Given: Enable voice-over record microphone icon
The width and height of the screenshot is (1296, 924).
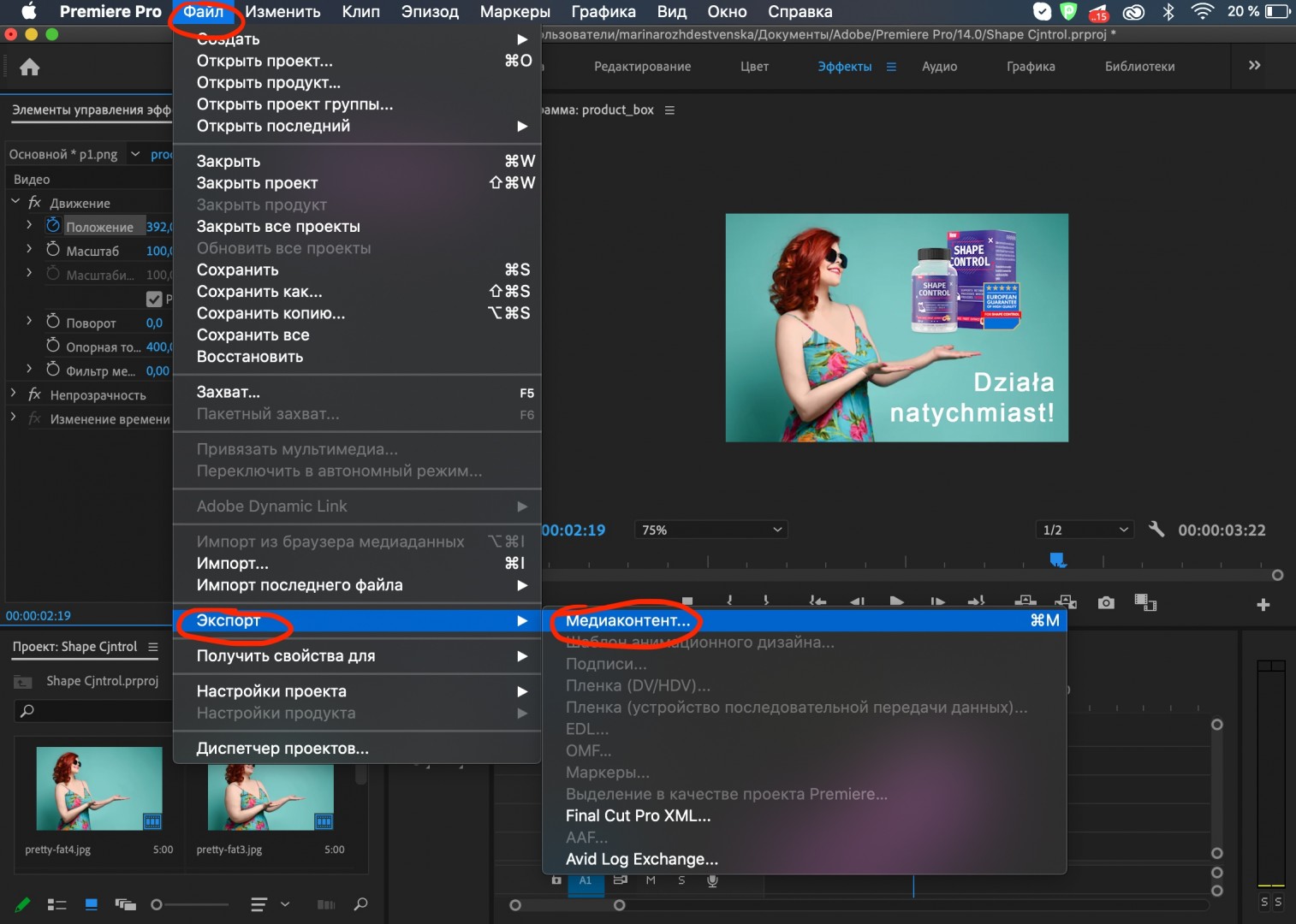Looking at the screenshot, I should click(x=712, y=880).
